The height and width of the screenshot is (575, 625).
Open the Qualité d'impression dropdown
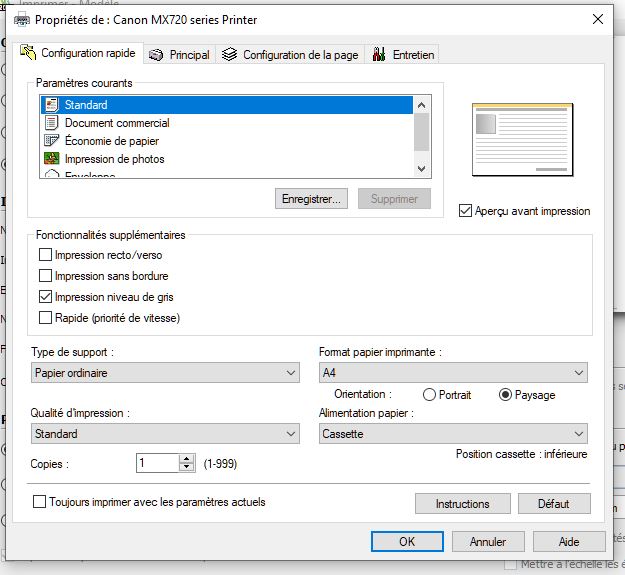(165, 434)
